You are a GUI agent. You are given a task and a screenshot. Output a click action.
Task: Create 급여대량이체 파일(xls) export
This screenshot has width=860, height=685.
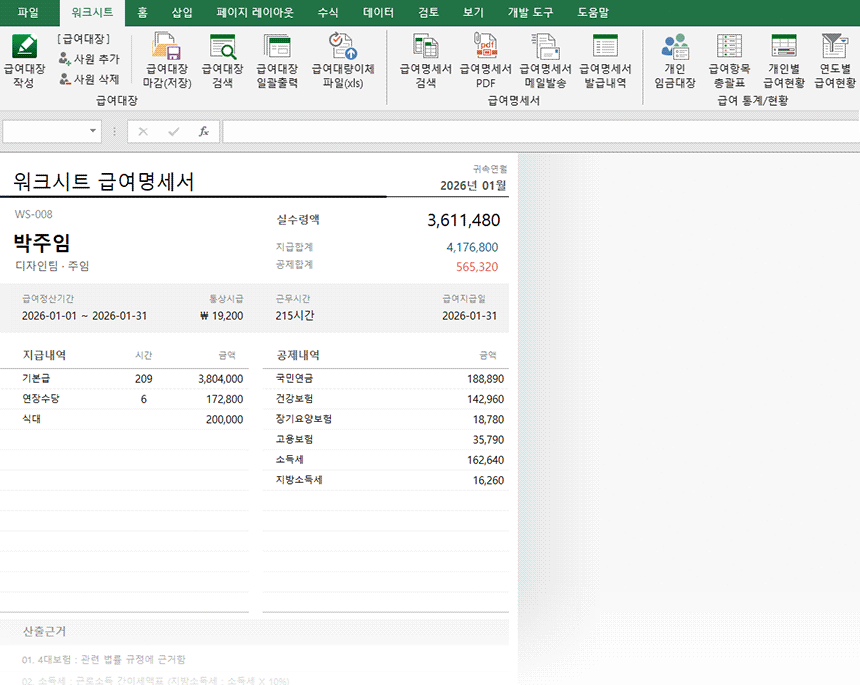pyautogui.click(x=342, y=60)
